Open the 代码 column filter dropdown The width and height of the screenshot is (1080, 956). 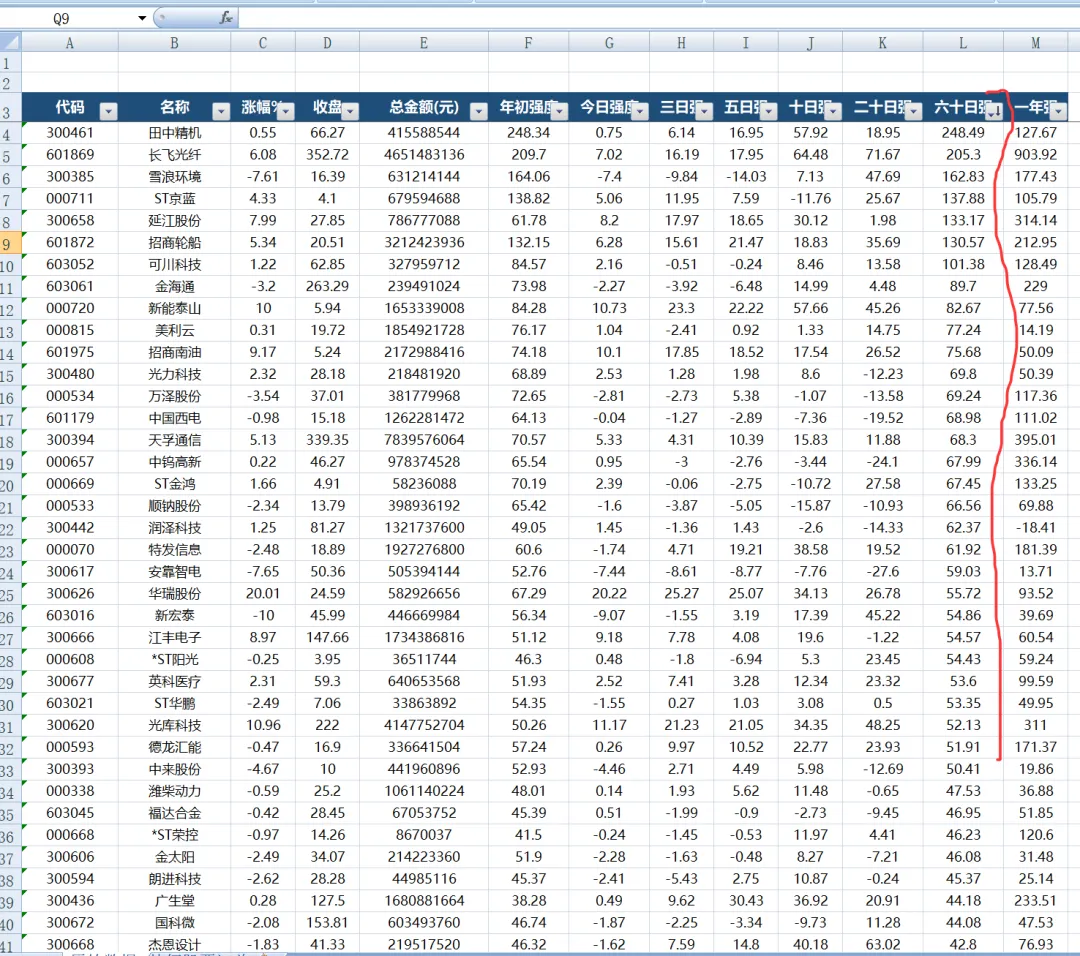[x=108, y=111]
